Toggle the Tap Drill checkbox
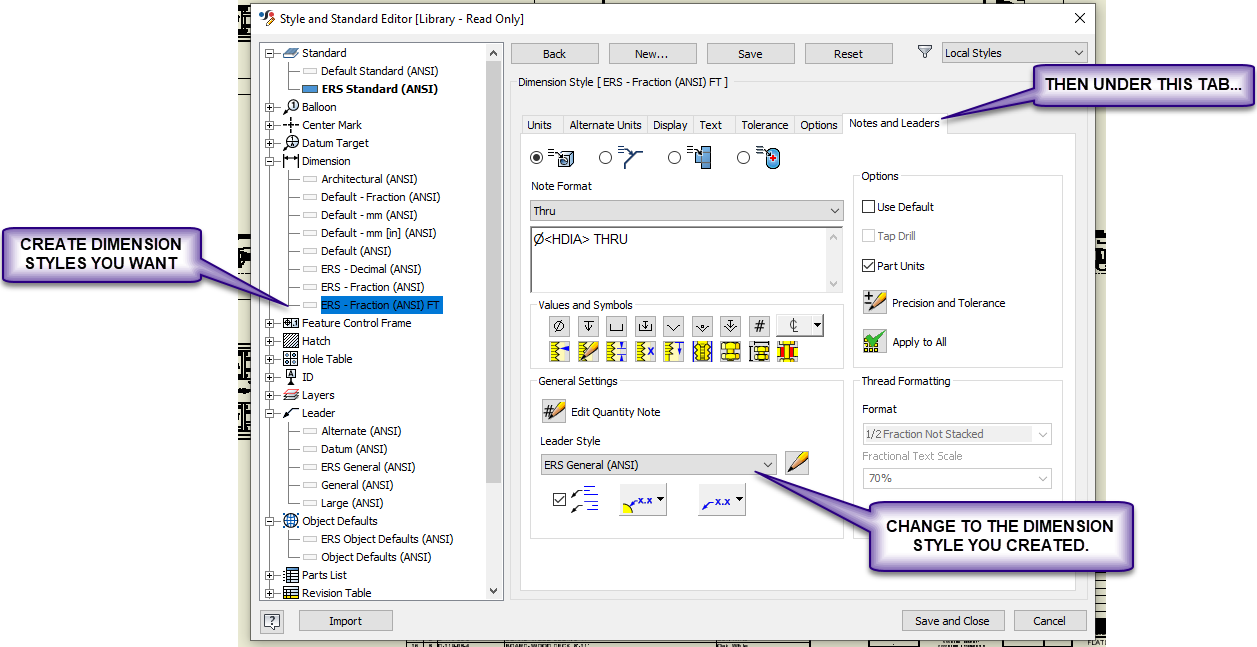The width and height of the screenshot is (1257, 647). [868, 236]
